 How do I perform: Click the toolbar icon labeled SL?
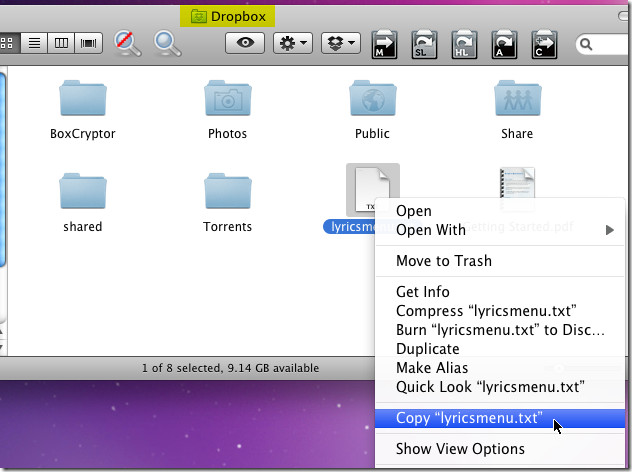click(425, 44)
